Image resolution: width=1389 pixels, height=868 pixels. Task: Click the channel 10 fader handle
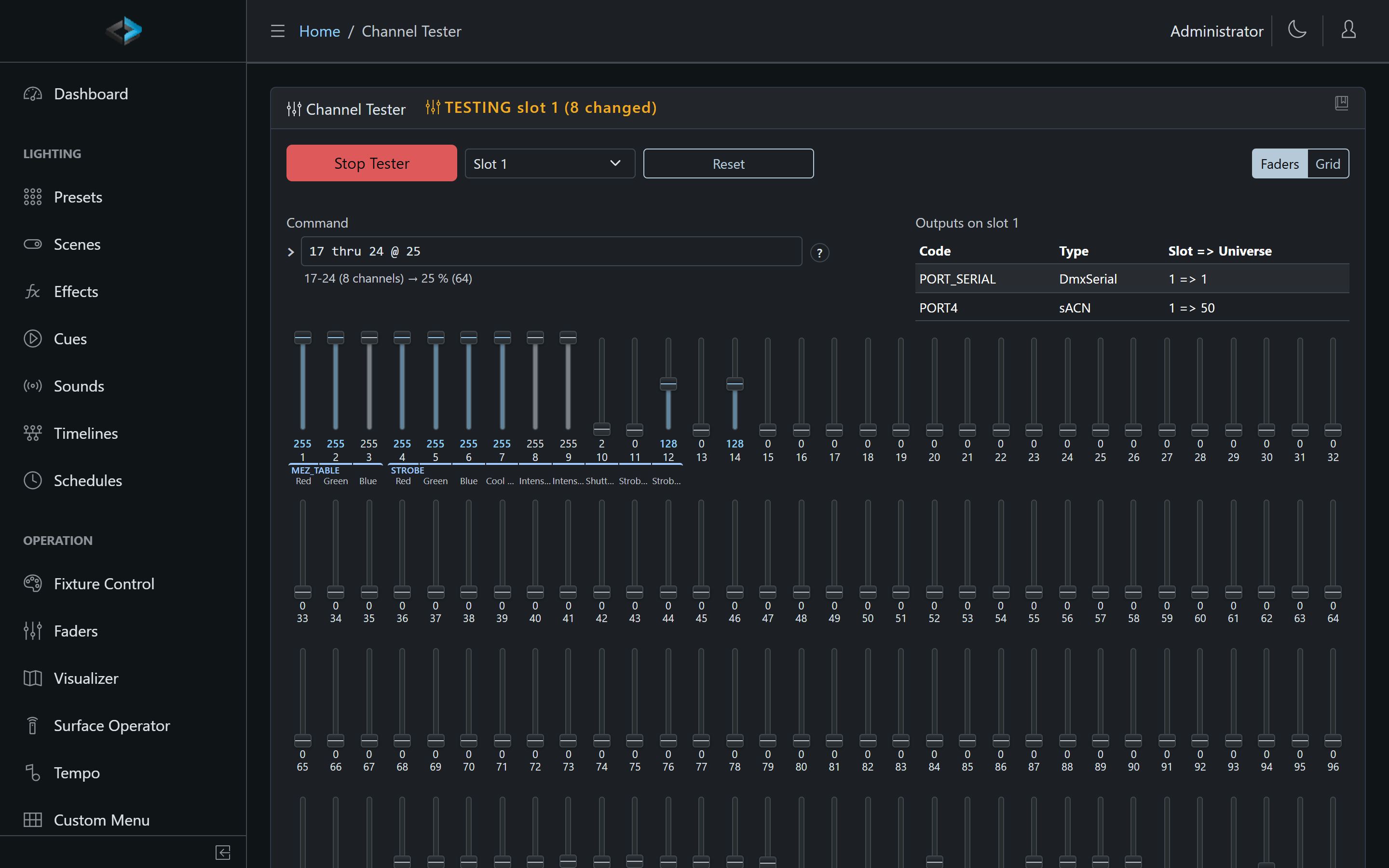[x=601, y=429]
